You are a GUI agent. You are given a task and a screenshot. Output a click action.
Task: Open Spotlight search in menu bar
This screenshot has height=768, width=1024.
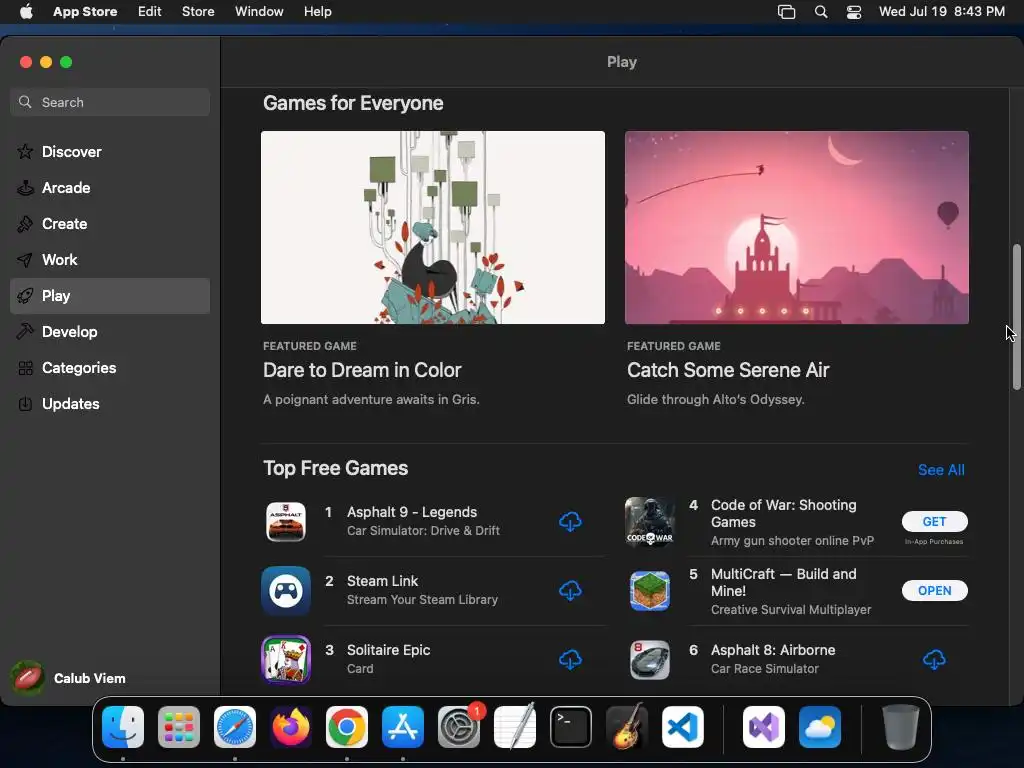coord(821,11)
